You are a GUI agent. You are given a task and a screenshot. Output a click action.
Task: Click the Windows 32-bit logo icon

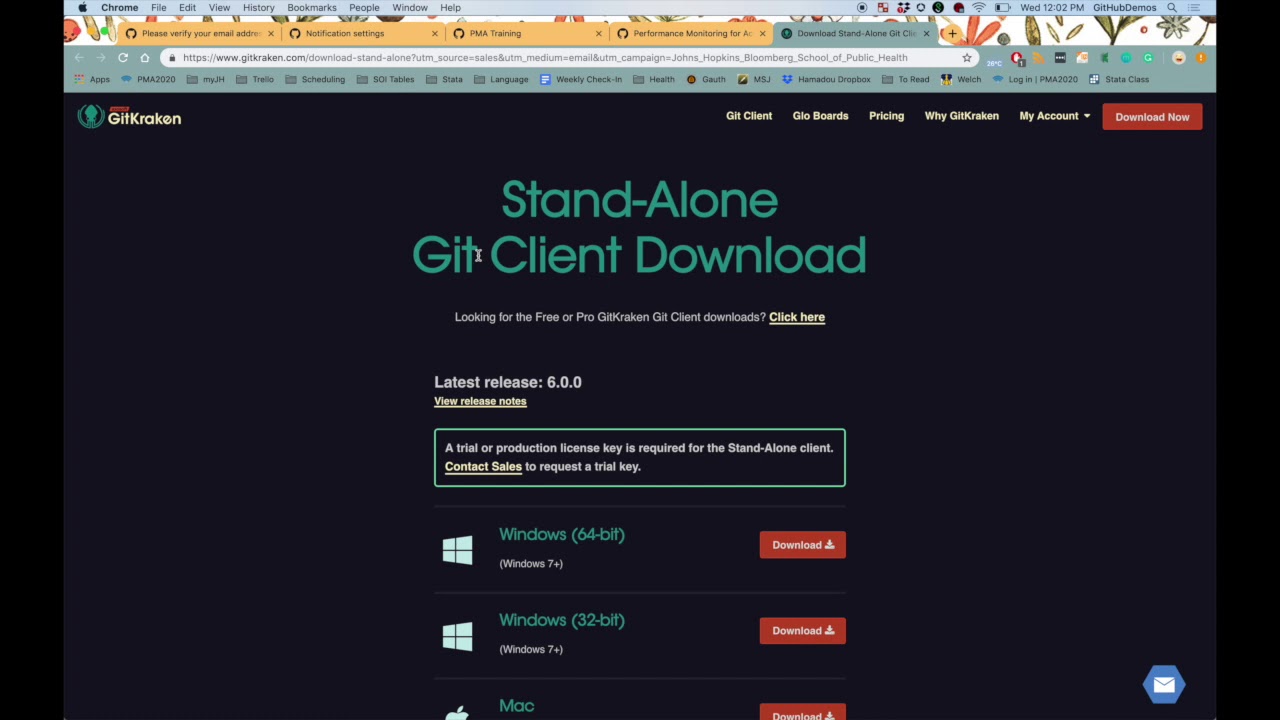pyautogui.click(x=457, y=636)
